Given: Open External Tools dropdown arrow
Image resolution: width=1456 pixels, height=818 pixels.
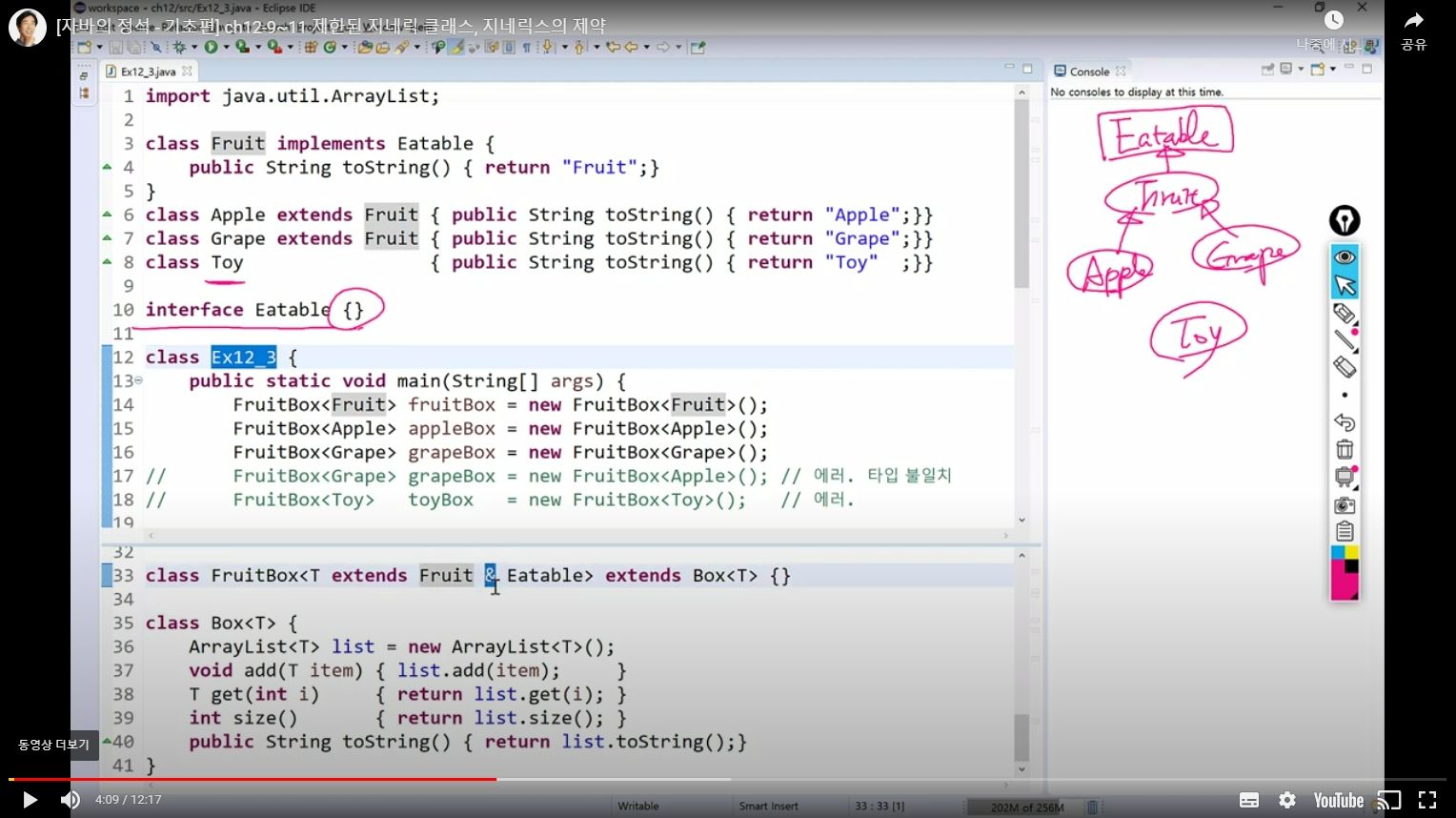Looking at the screenshot, I should point(290,47).
